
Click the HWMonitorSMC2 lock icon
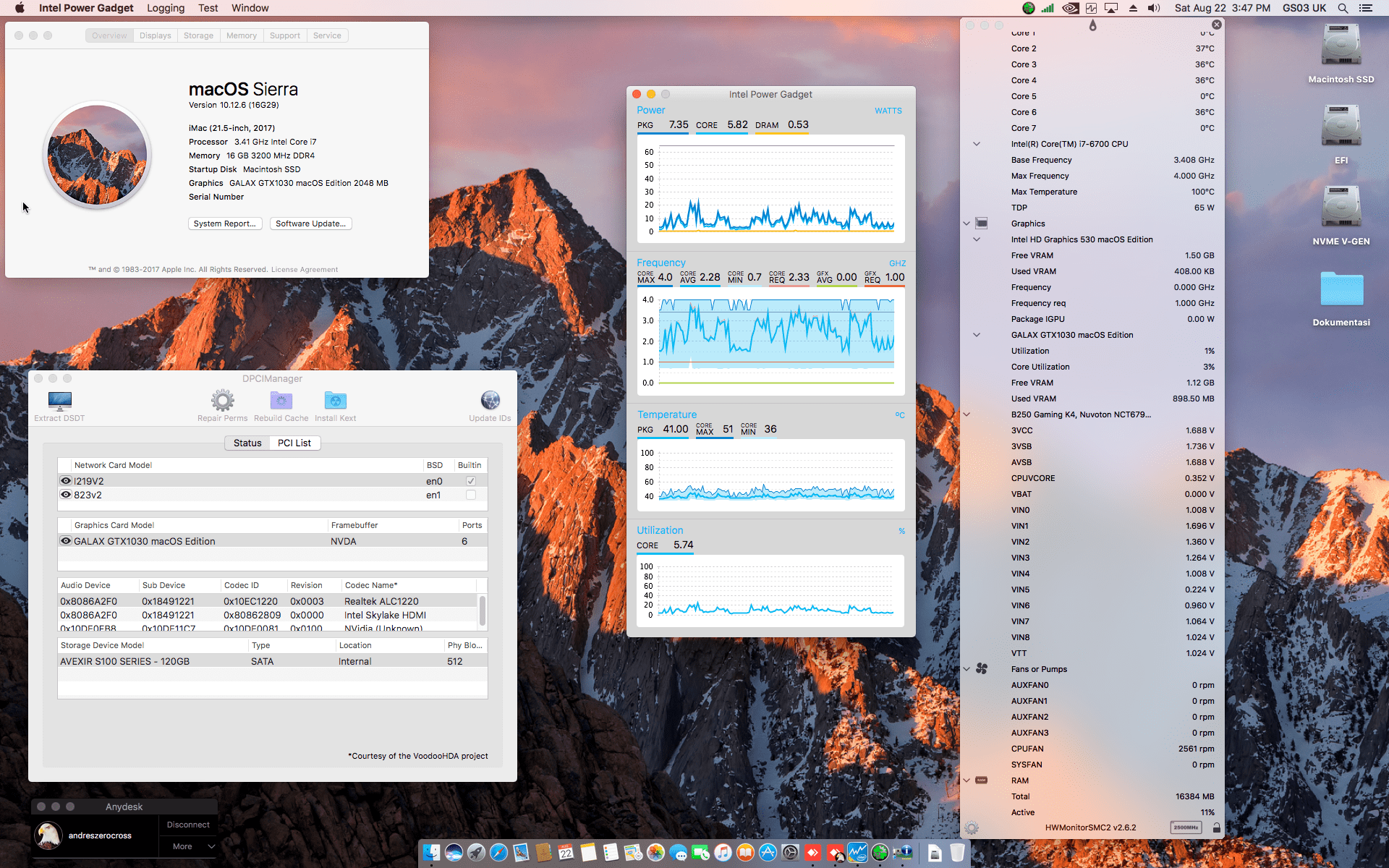click(1216, 827)
